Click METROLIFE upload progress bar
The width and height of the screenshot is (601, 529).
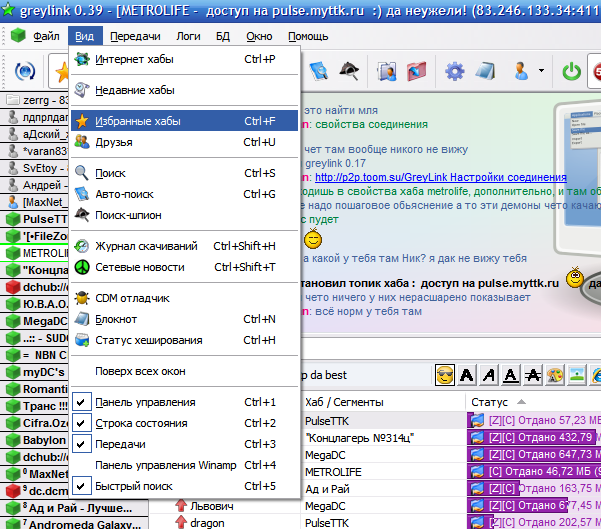click(534, 472)
